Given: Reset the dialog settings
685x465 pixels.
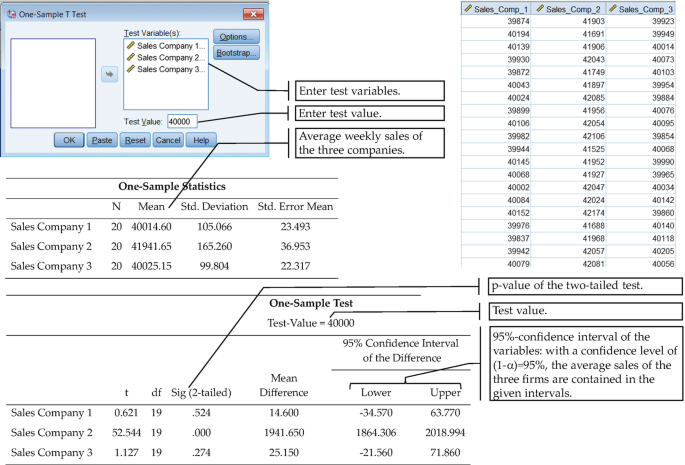Looking at the screenshot, I should [x=136, y=141].
